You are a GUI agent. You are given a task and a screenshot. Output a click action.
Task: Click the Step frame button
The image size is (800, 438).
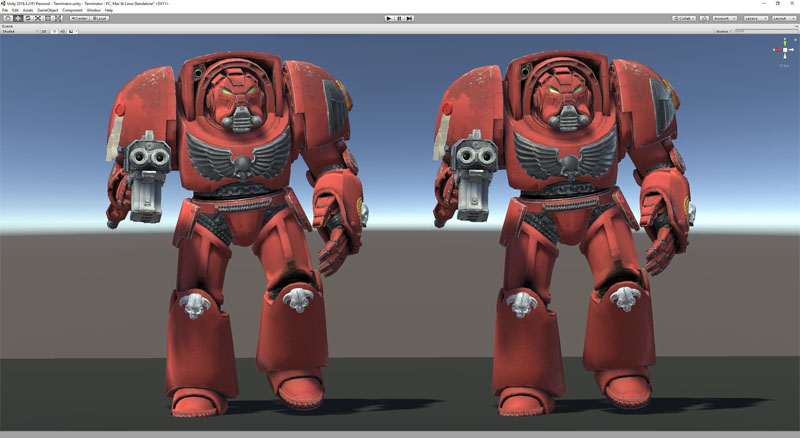(x=410, y=18)
